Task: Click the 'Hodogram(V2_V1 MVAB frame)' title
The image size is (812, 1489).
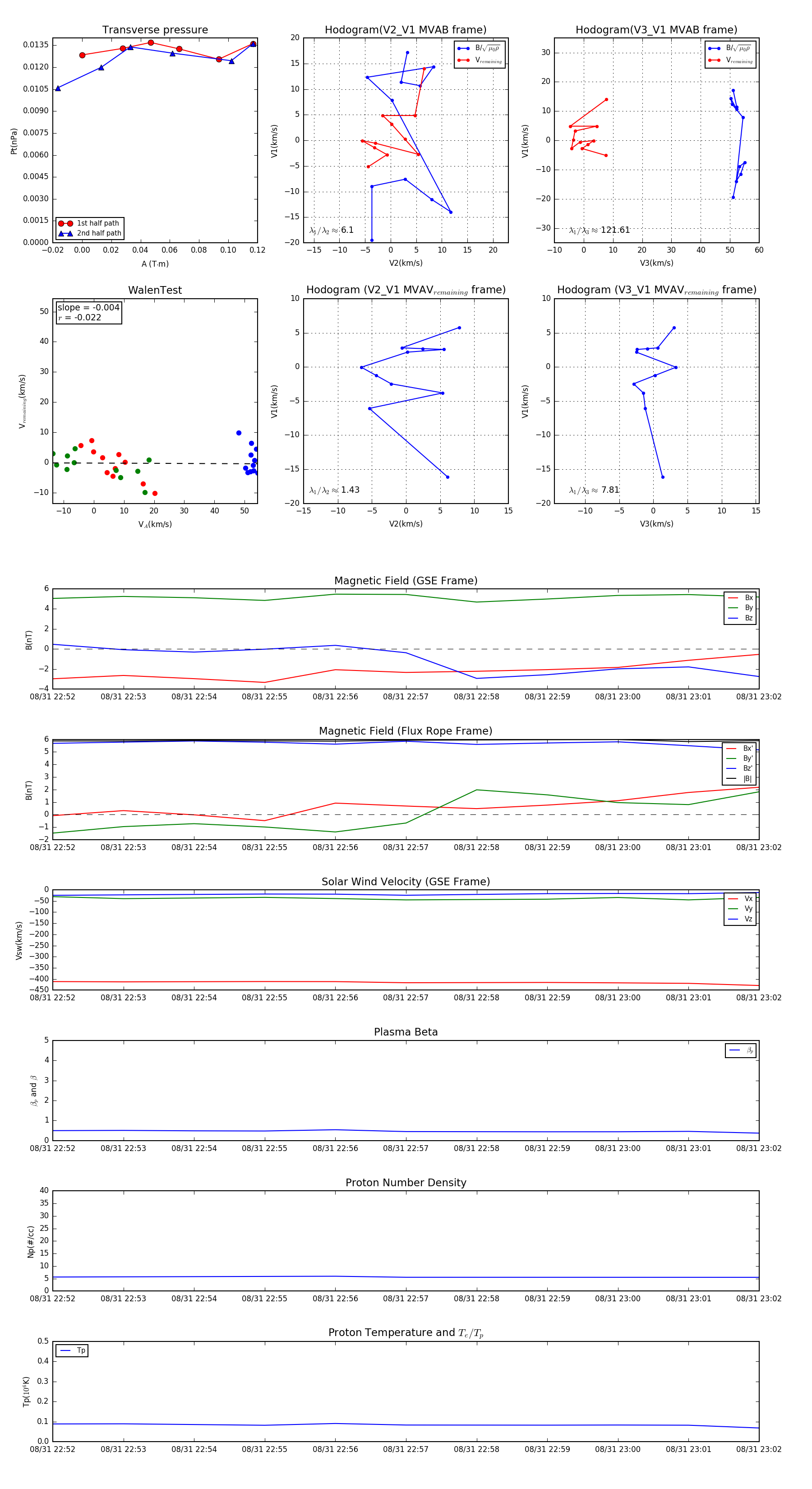Action: tap(406, 30)
